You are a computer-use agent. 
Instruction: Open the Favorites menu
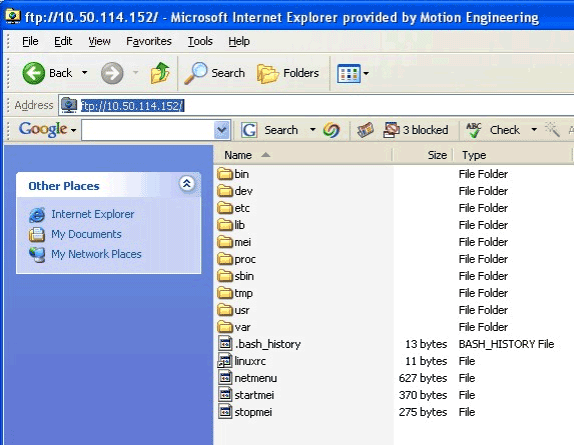point(149,41)
